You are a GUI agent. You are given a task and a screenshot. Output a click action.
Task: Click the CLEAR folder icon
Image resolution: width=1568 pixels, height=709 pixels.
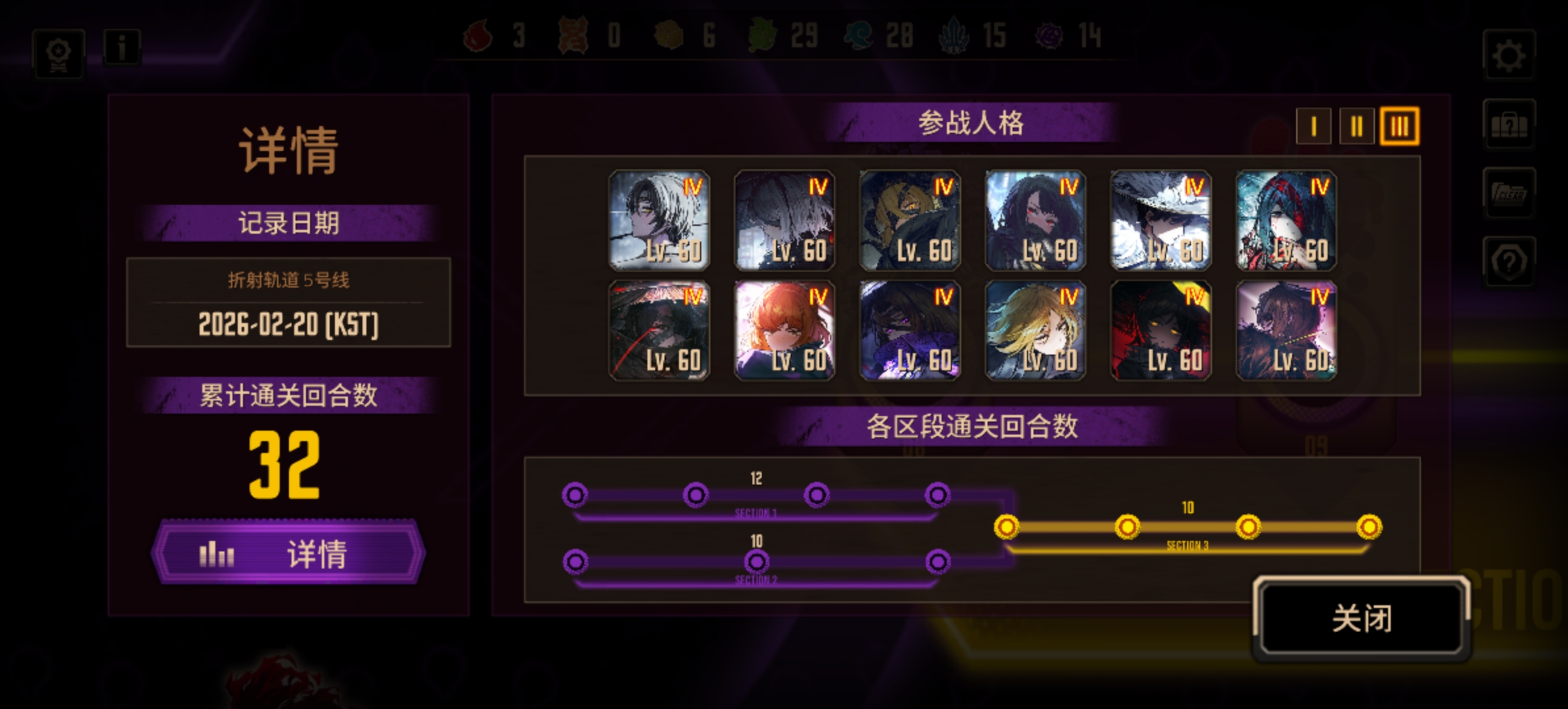click(1509, 193)
